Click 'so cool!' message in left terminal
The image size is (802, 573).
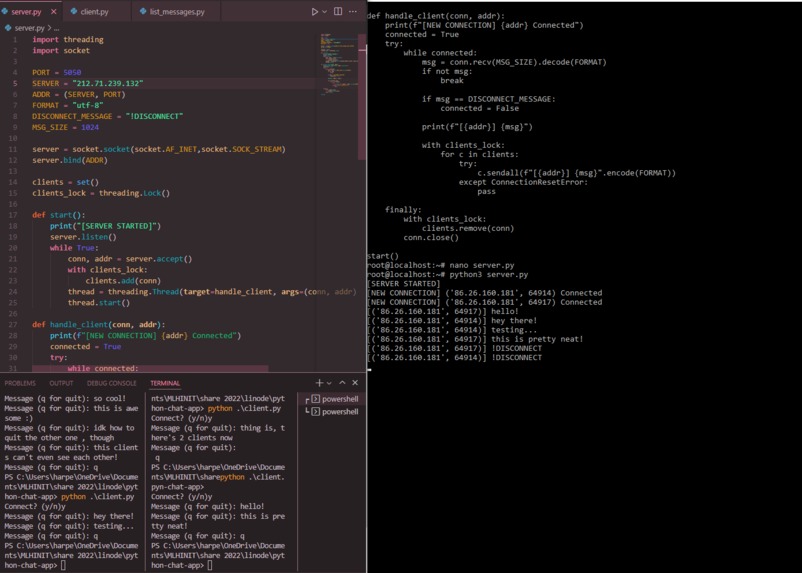109,399
